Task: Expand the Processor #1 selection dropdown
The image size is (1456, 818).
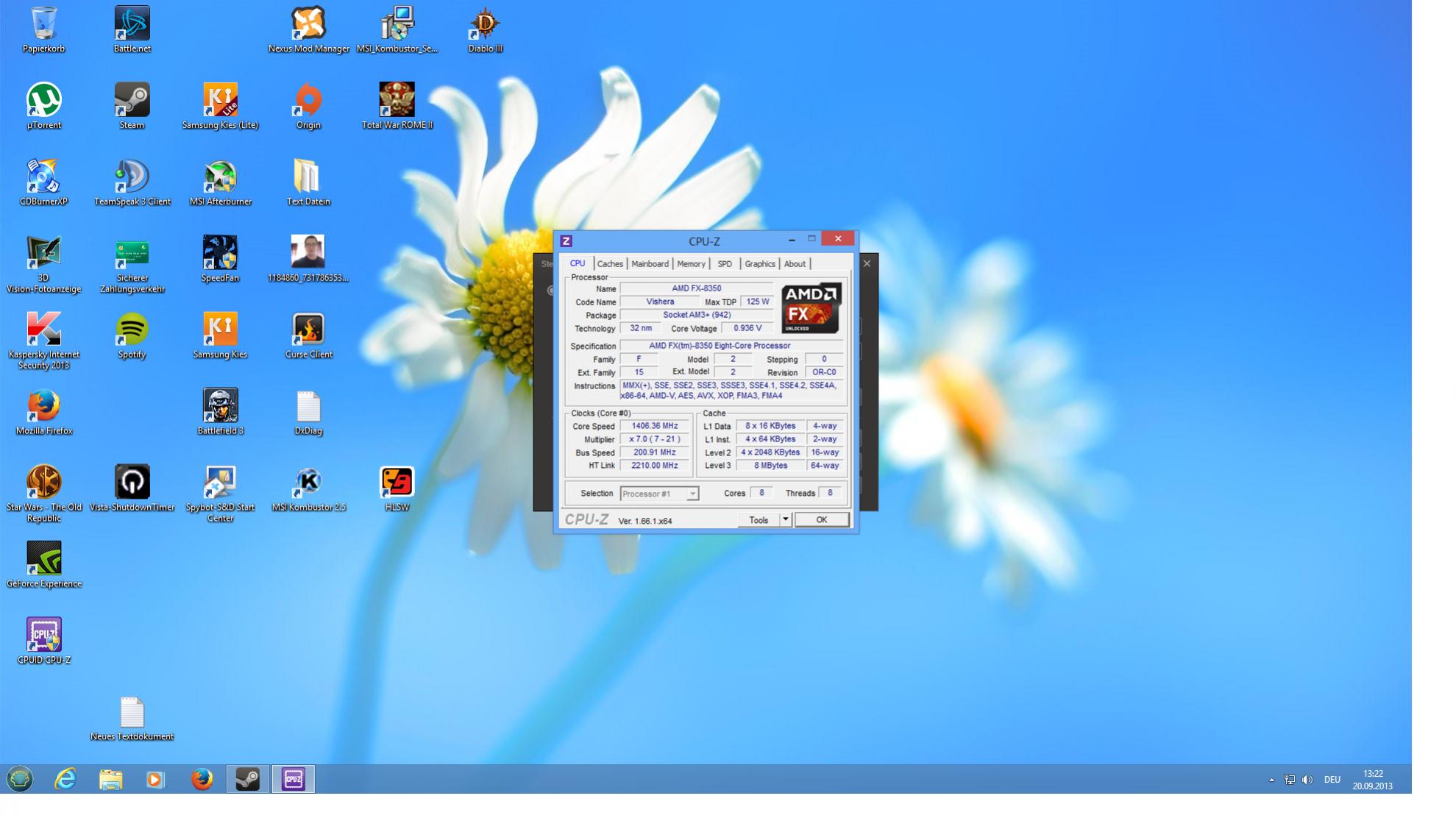Action: pyautogui.click(x=692, y=494)
